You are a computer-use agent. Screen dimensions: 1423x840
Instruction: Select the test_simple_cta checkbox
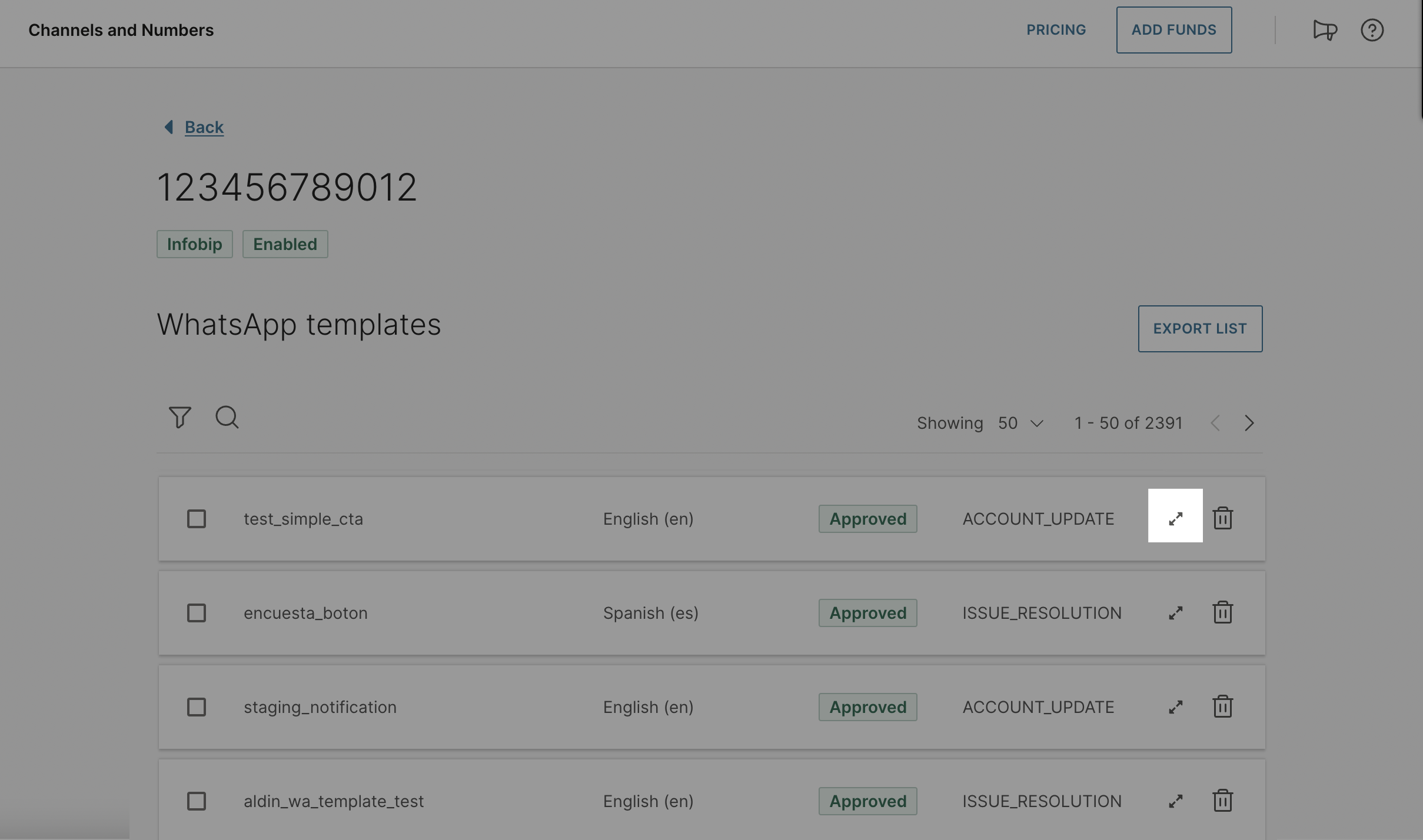coord(197,519)
